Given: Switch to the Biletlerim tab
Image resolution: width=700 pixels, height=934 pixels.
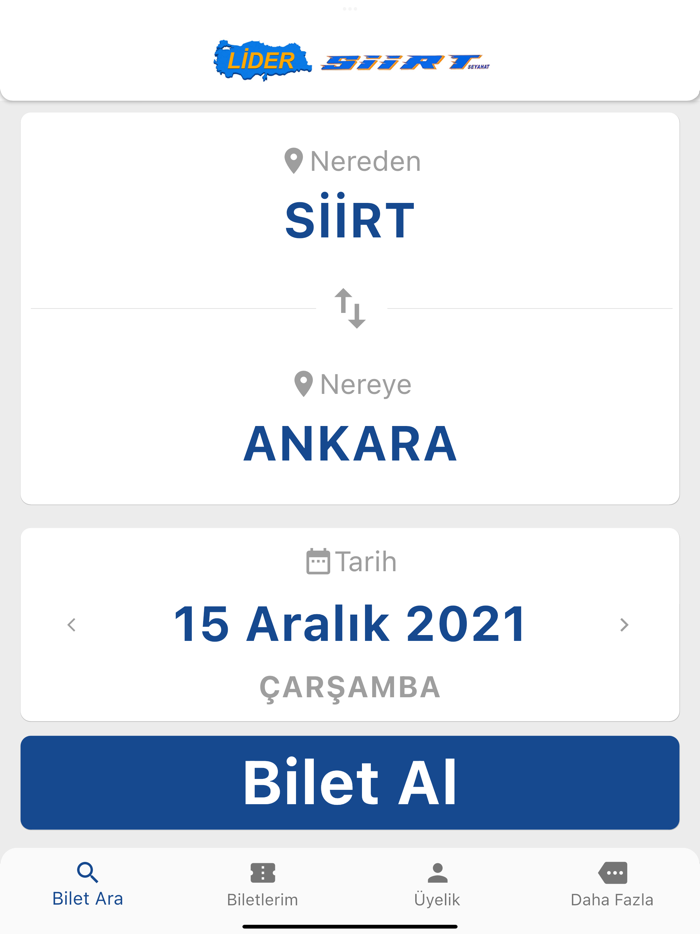Looking at the screenshot, I should coord(262,886).
